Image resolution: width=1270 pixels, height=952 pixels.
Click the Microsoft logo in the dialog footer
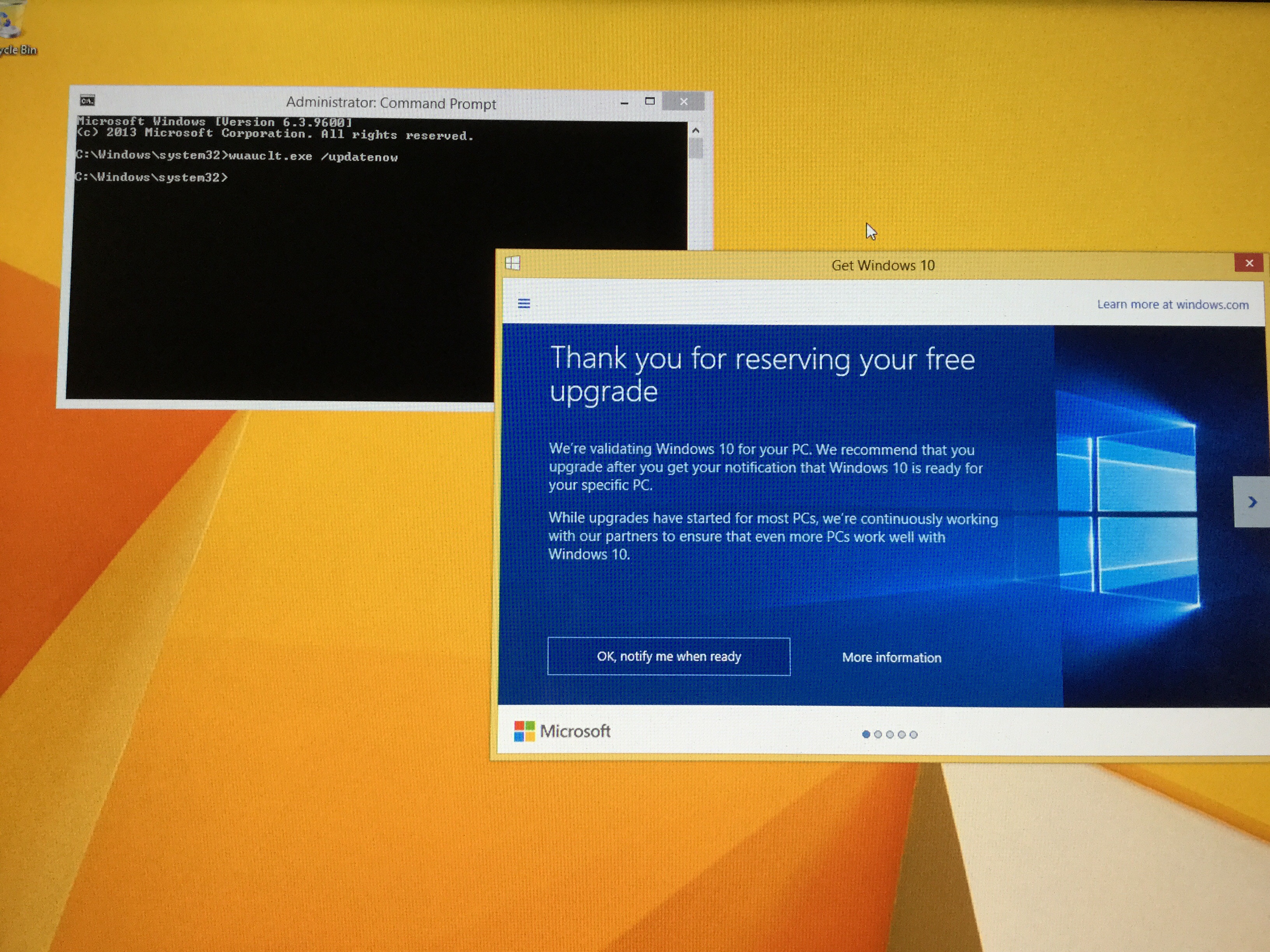coord(561,731)
